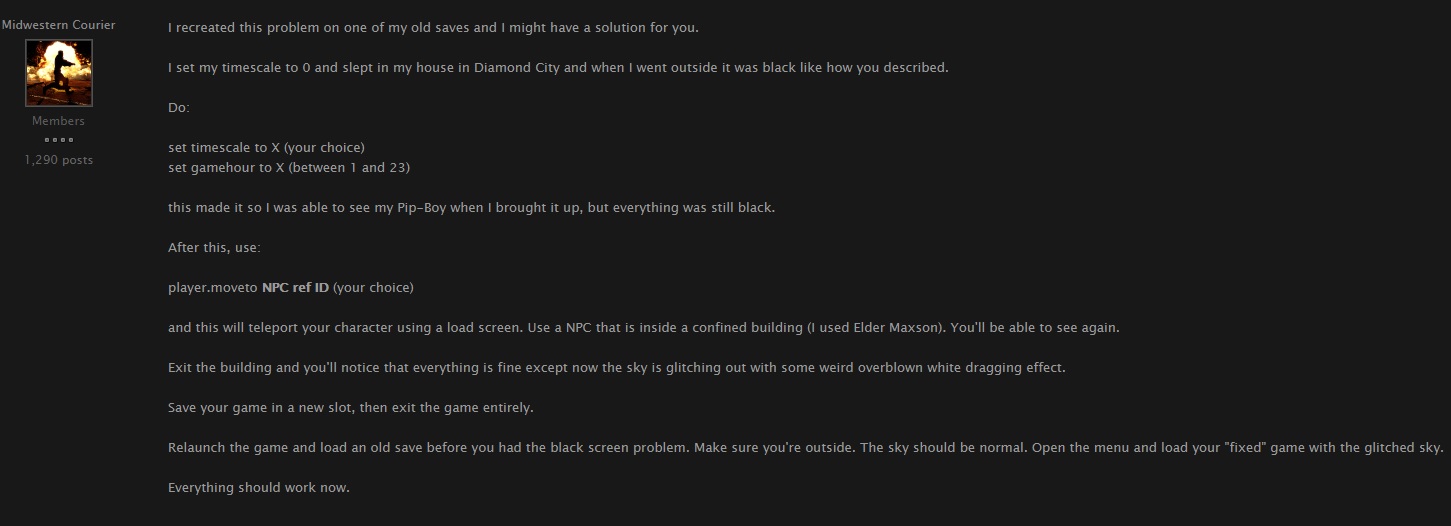
Task: Click the rank pips under Members
Action: tap(58, 140)
